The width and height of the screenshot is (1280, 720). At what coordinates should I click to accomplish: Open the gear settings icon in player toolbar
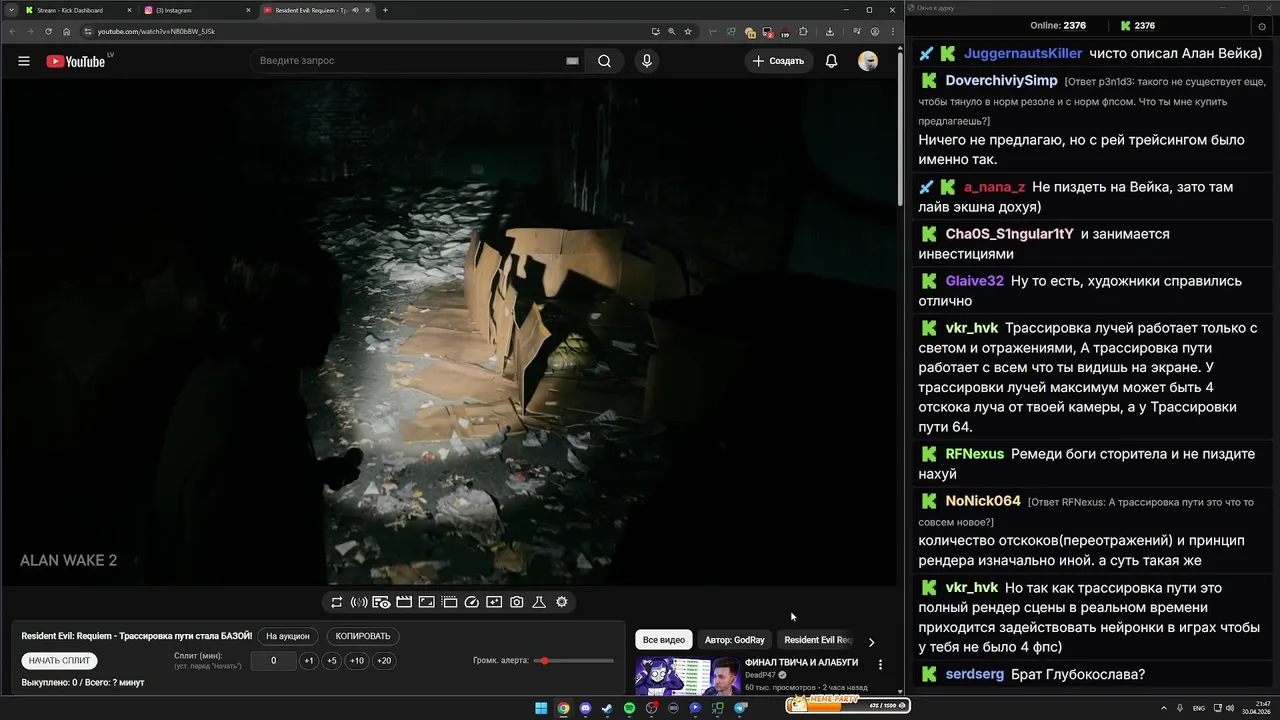pos(562,602)
